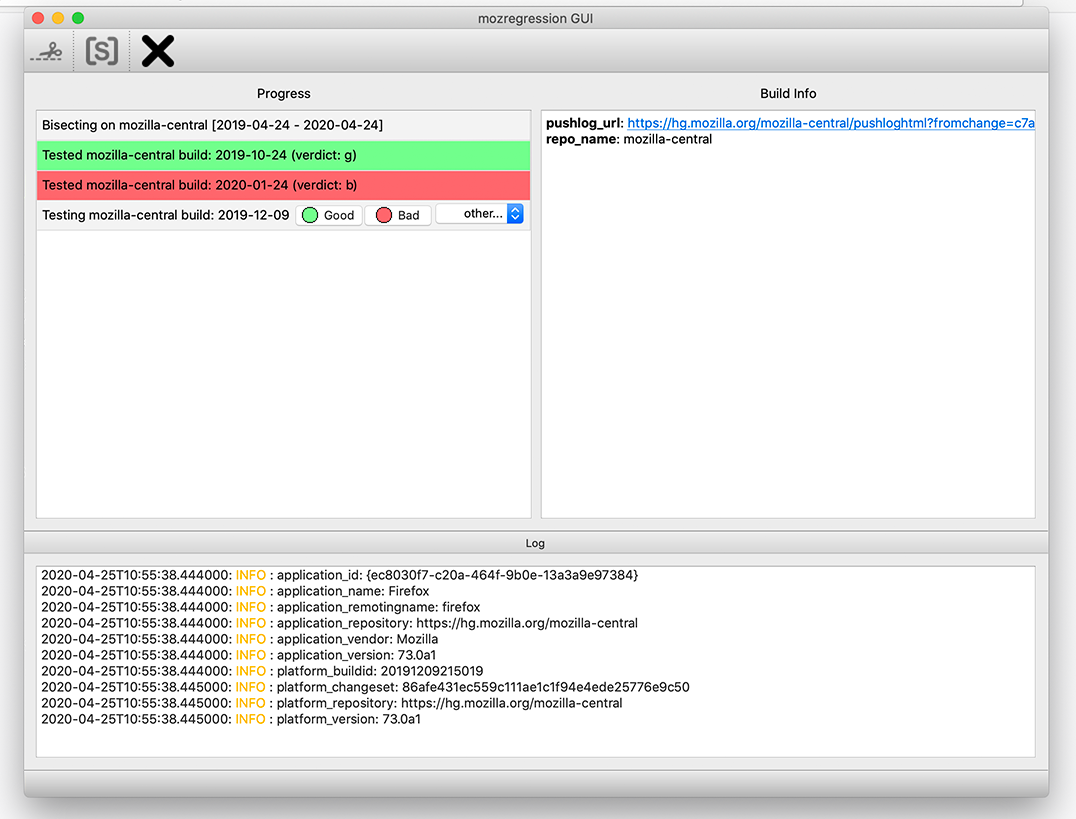Viewport: 1076px width, 819px height.
Task: Click the repo_name entry in Build Info
Action: 629,139
